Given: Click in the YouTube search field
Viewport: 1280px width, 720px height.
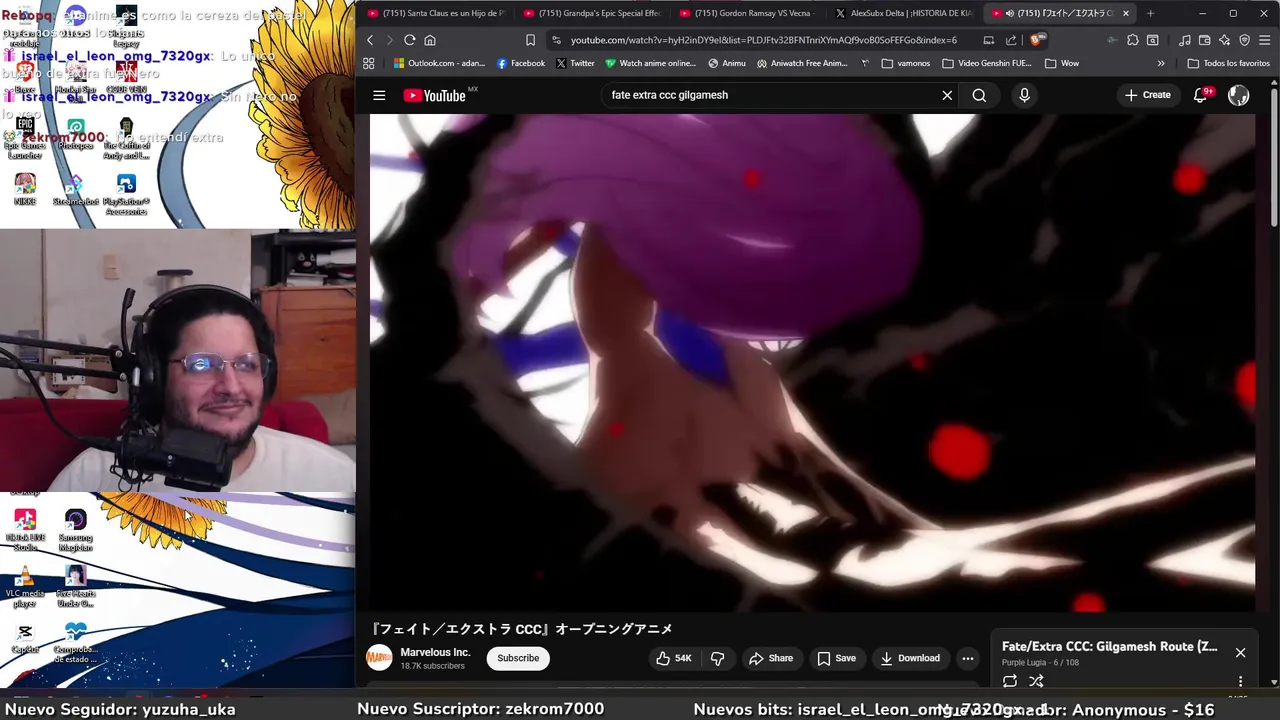Looking at the screenshot, I should [x=770, y=95].
